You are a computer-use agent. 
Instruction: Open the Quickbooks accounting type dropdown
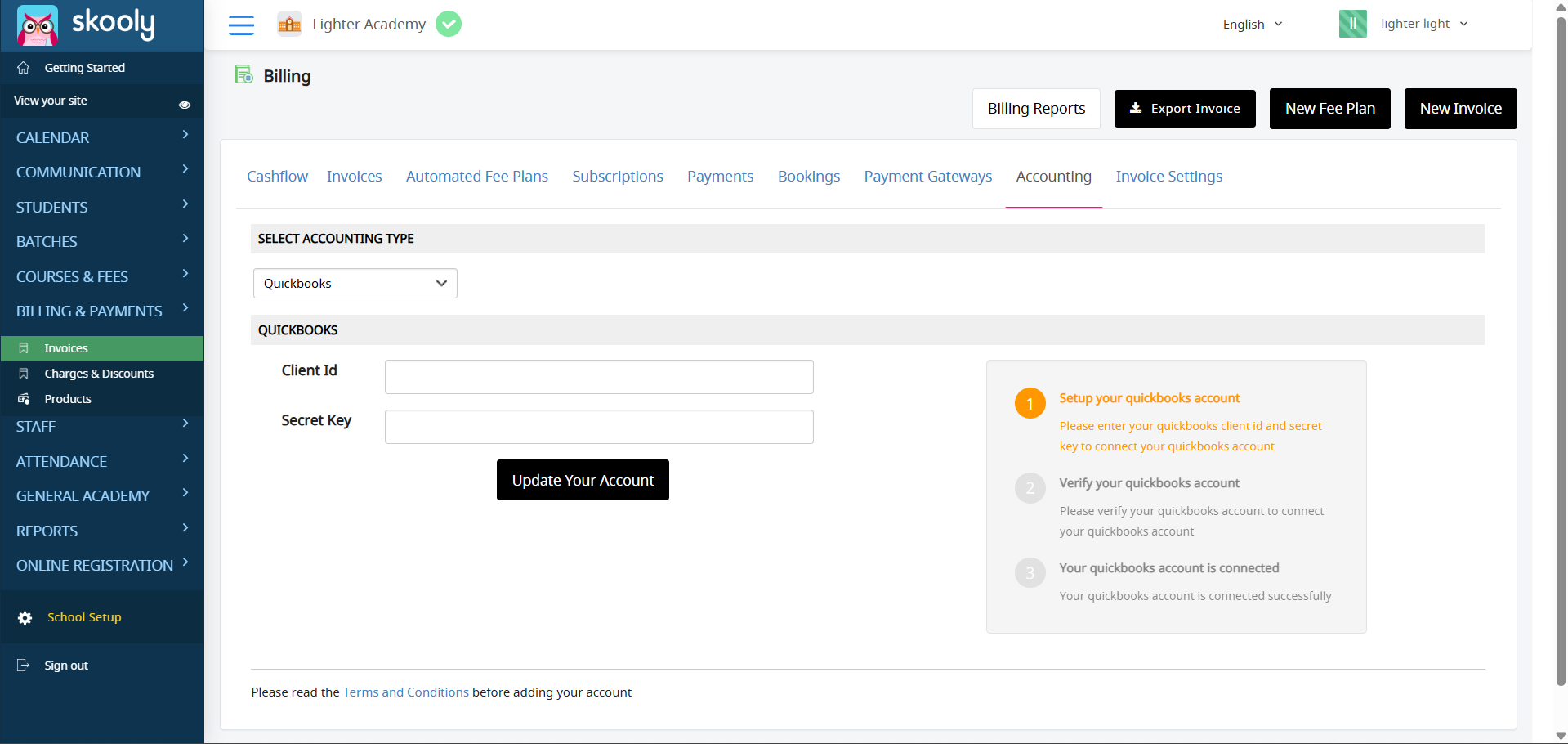tap(355, 284)
